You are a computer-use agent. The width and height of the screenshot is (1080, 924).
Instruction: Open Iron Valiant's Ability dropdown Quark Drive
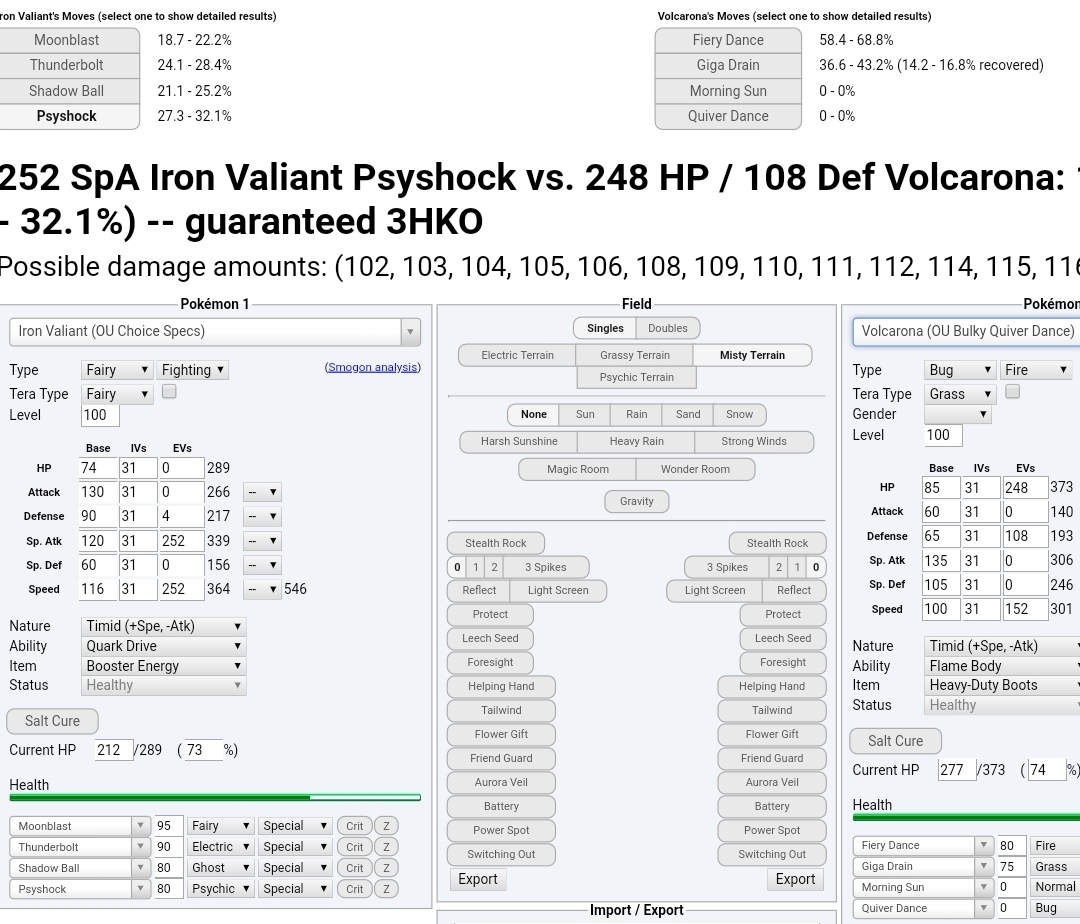pos(163,646)
